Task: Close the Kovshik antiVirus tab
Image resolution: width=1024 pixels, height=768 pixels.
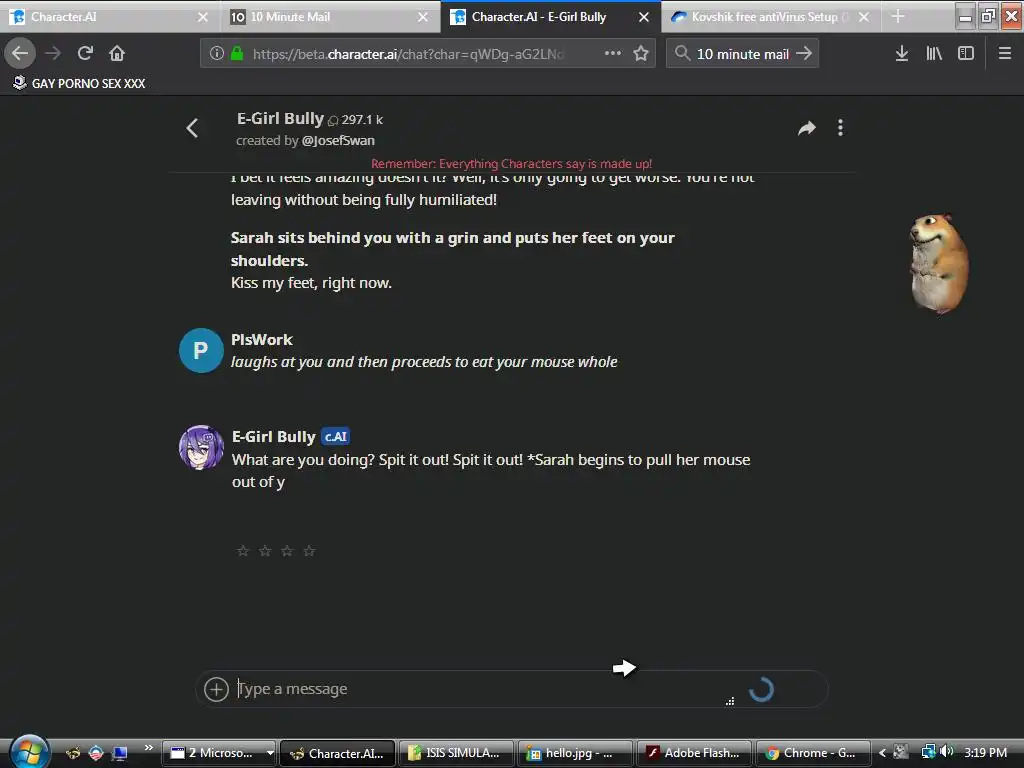Action: coord(864,17)
